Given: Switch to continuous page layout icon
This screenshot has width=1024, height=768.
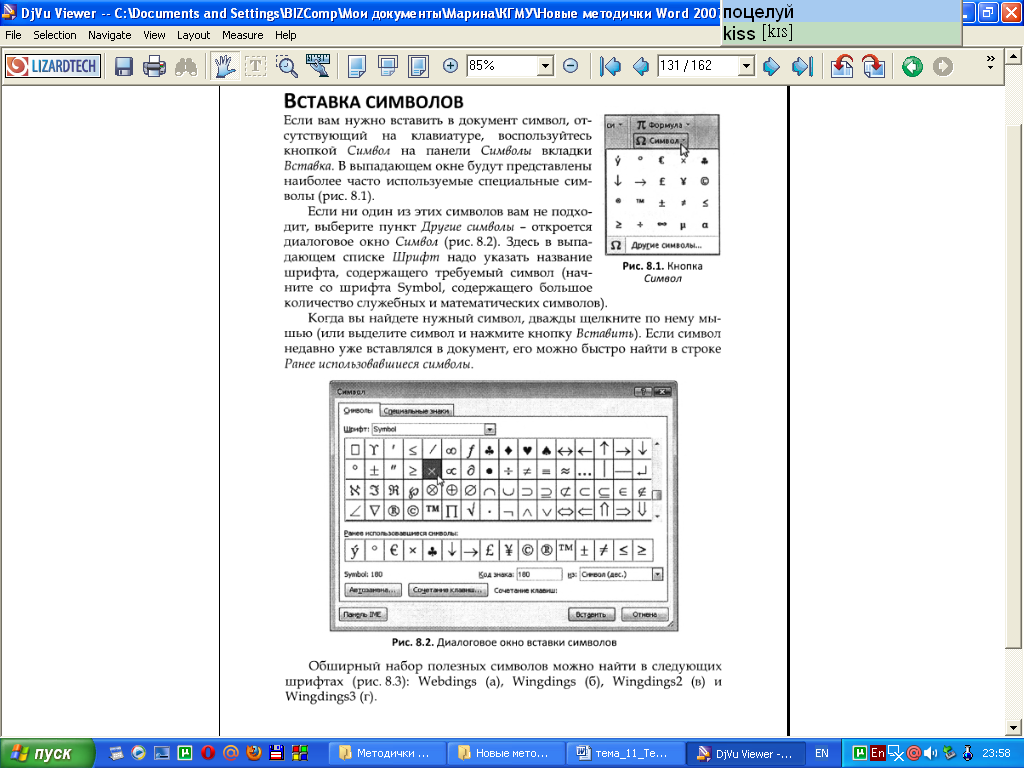Looking at the screenshot, I should coord(388,66).
